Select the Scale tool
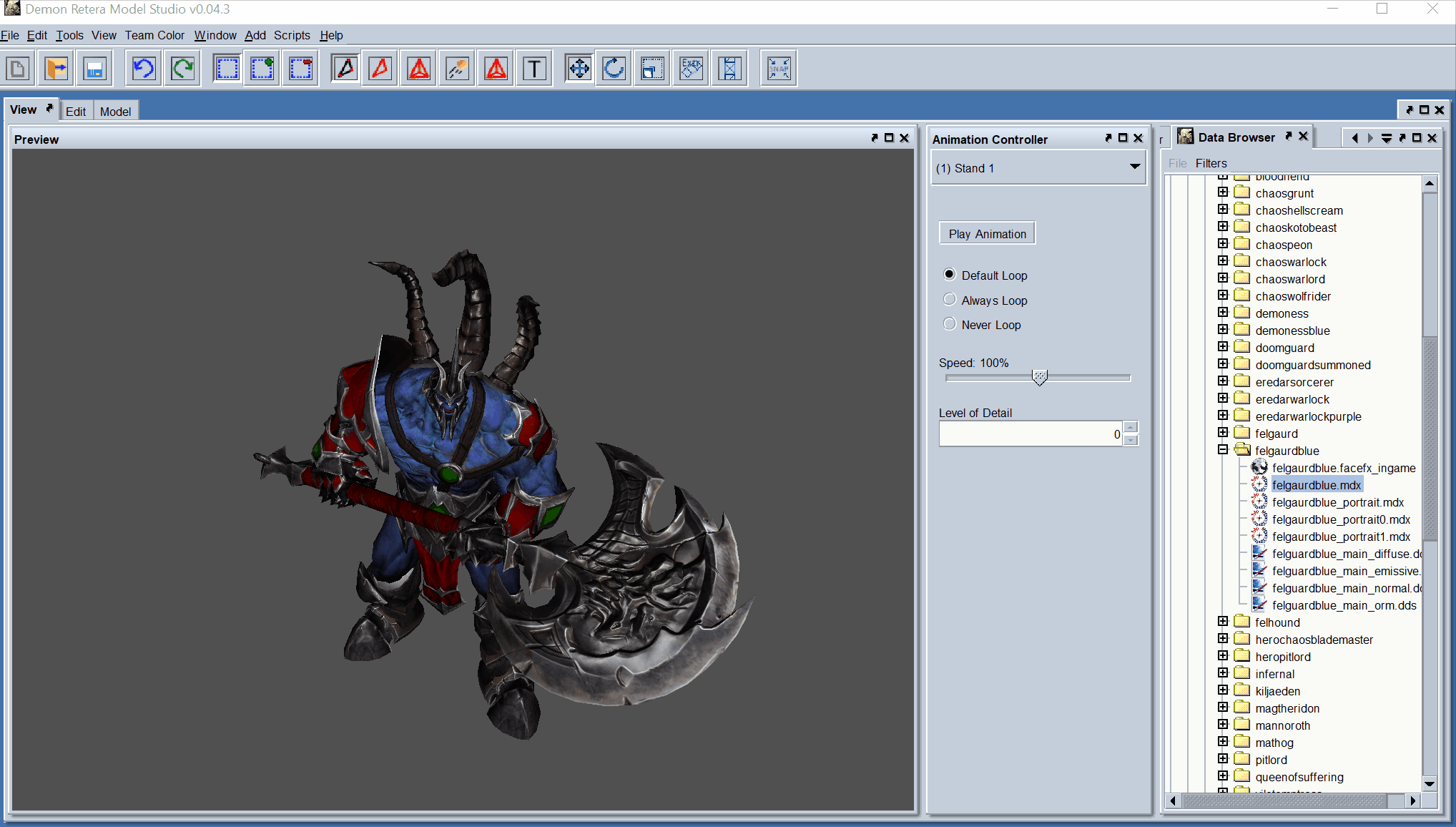 coord(652,69)
